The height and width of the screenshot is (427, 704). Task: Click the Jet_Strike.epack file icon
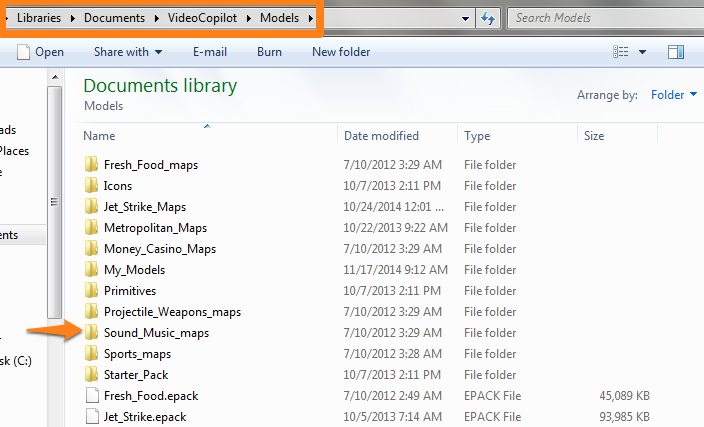pos(91,417)
